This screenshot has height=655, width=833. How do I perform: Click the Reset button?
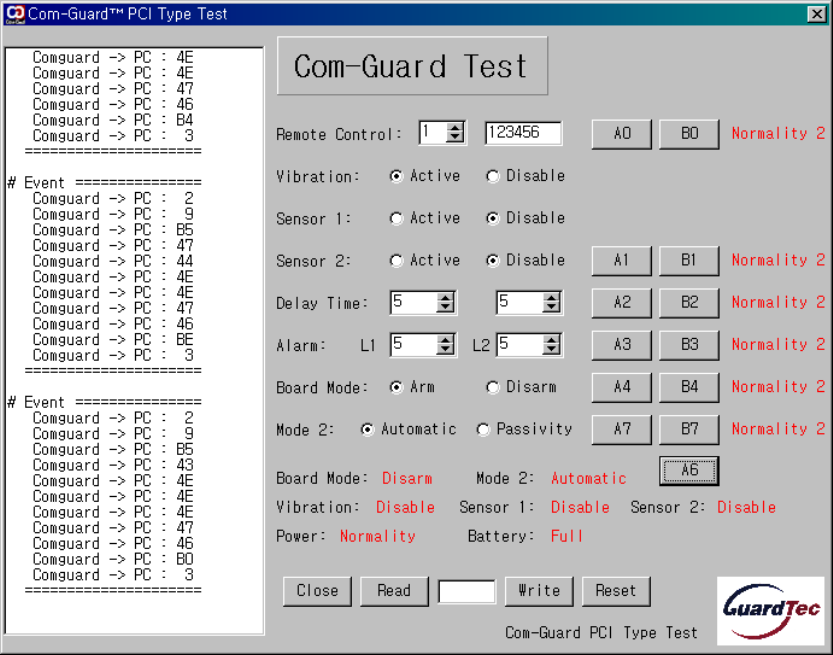616,591
